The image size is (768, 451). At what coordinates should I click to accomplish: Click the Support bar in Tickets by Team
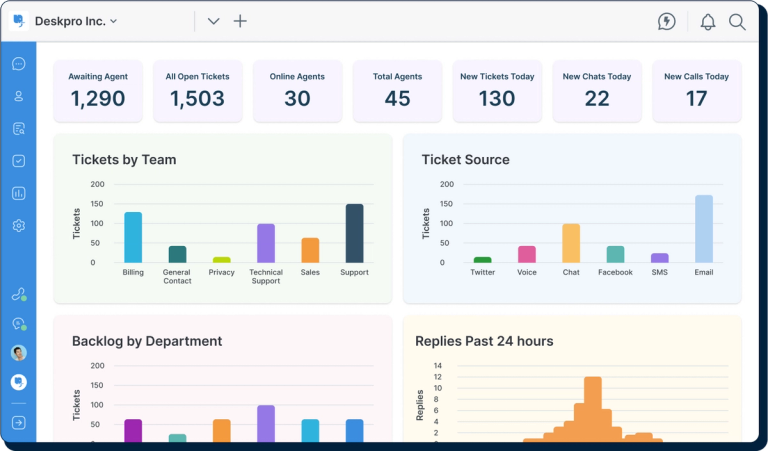tap(354, 233)
